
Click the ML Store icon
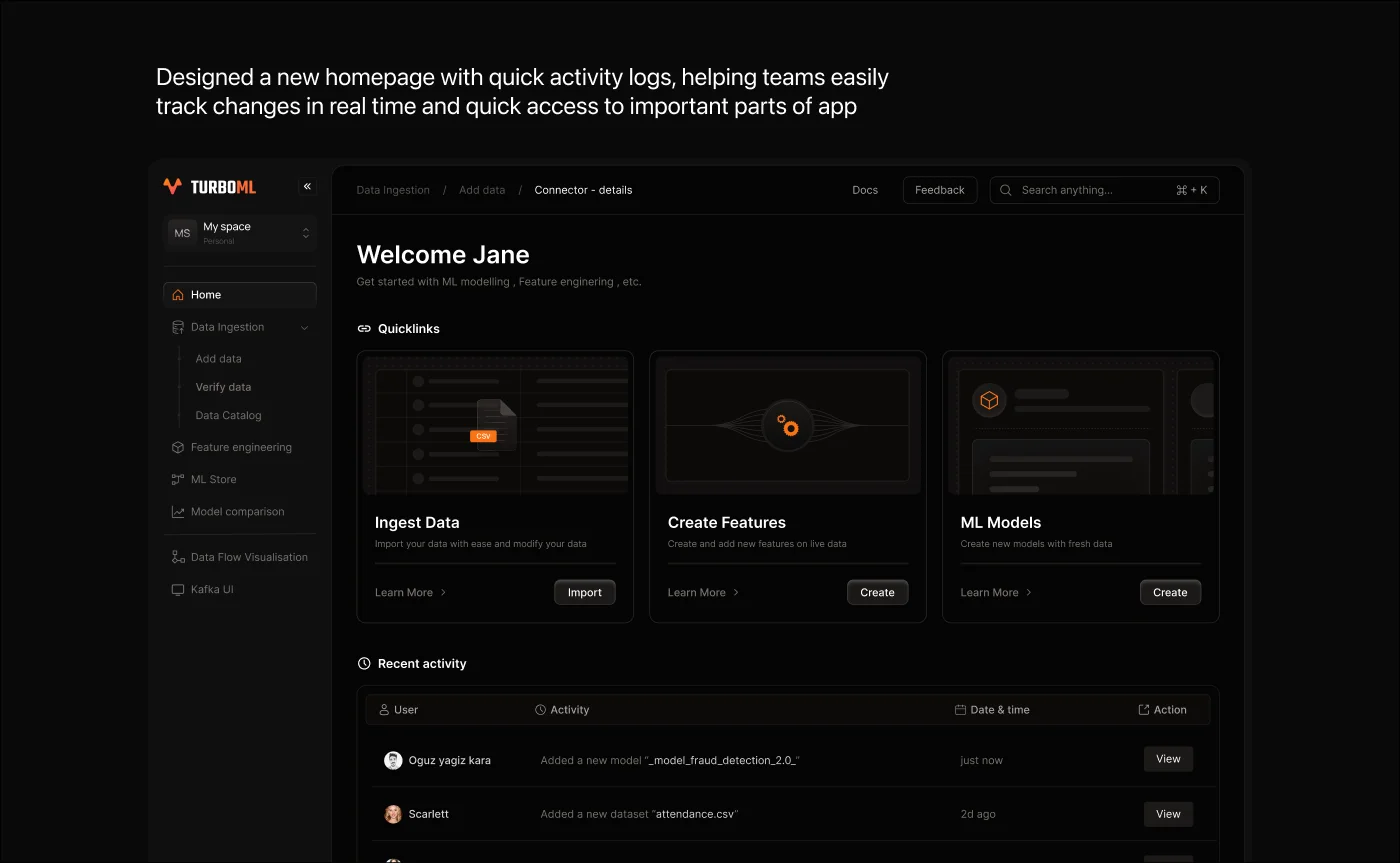pyautogui.click(x=178, y=479)
